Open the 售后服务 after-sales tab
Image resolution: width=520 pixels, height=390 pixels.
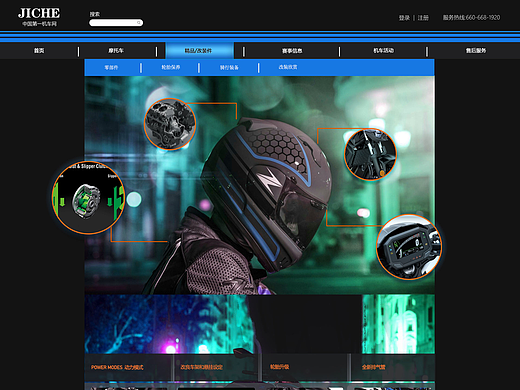(x=476, y=51)
